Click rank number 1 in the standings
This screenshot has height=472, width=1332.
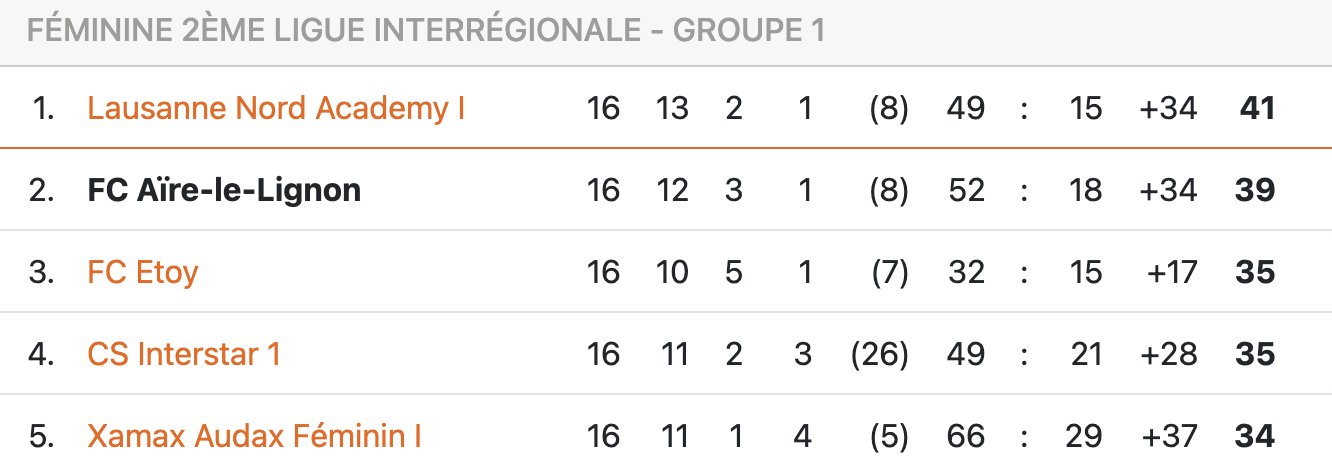coord(43,108)
